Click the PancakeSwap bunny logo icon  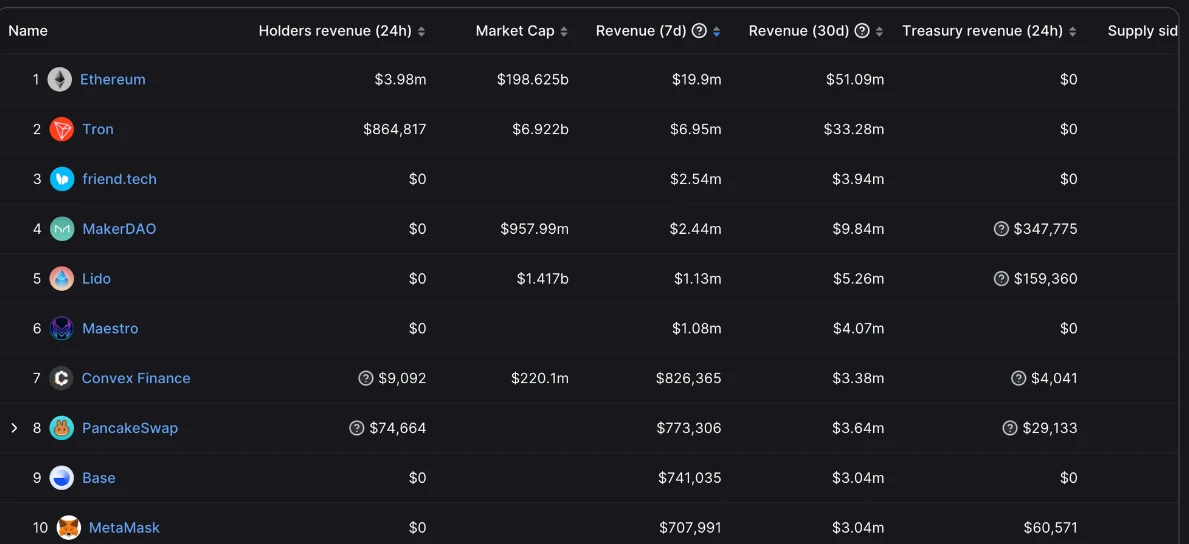coord(61,428)
